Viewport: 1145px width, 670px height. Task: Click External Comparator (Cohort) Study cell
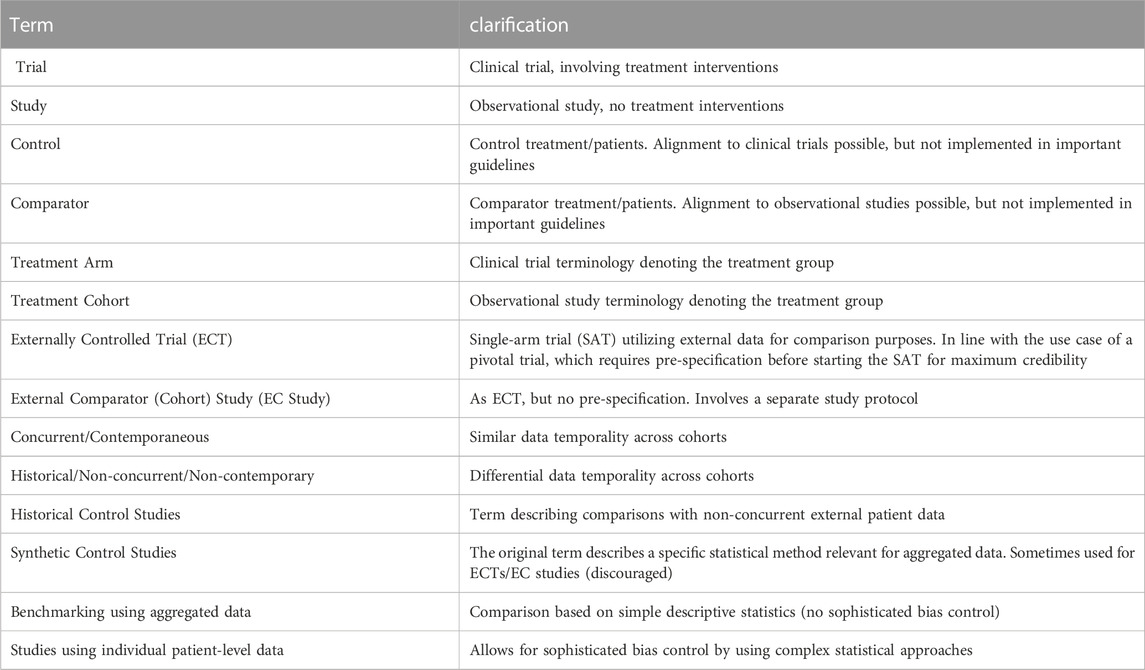(x=229, y=398)
